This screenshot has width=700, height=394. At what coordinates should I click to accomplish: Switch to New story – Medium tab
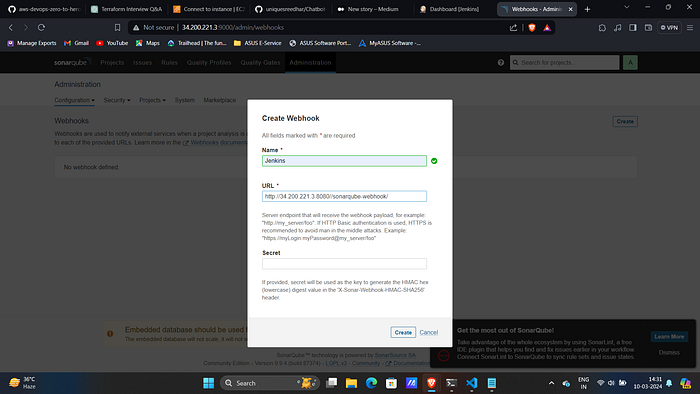point(373,9)
